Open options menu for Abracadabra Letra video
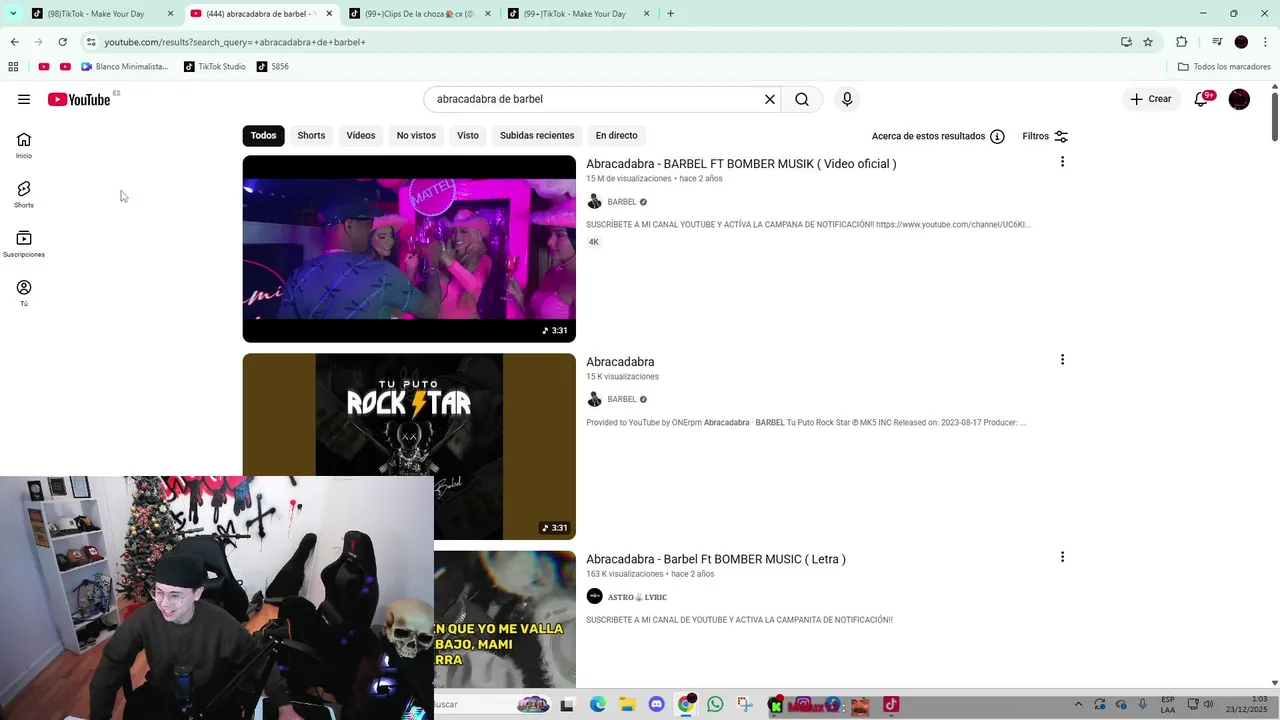Screen dimensions: 1280x720 [1062, 557]
